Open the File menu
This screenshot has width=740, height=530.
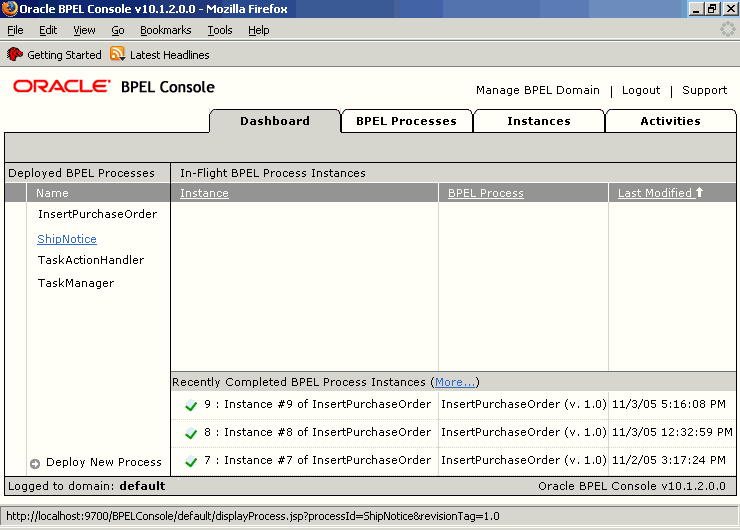coord(15,30)
